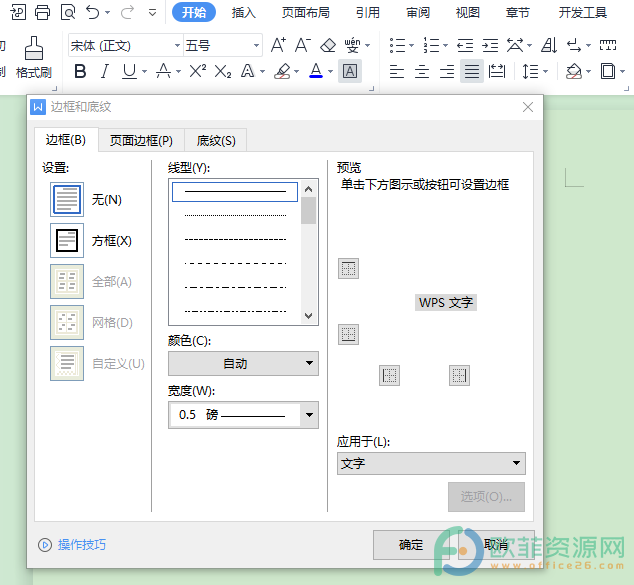This screenshot has height=585, width=634.
Task: Click the Undo arrow icon
Action: [93, 12]
